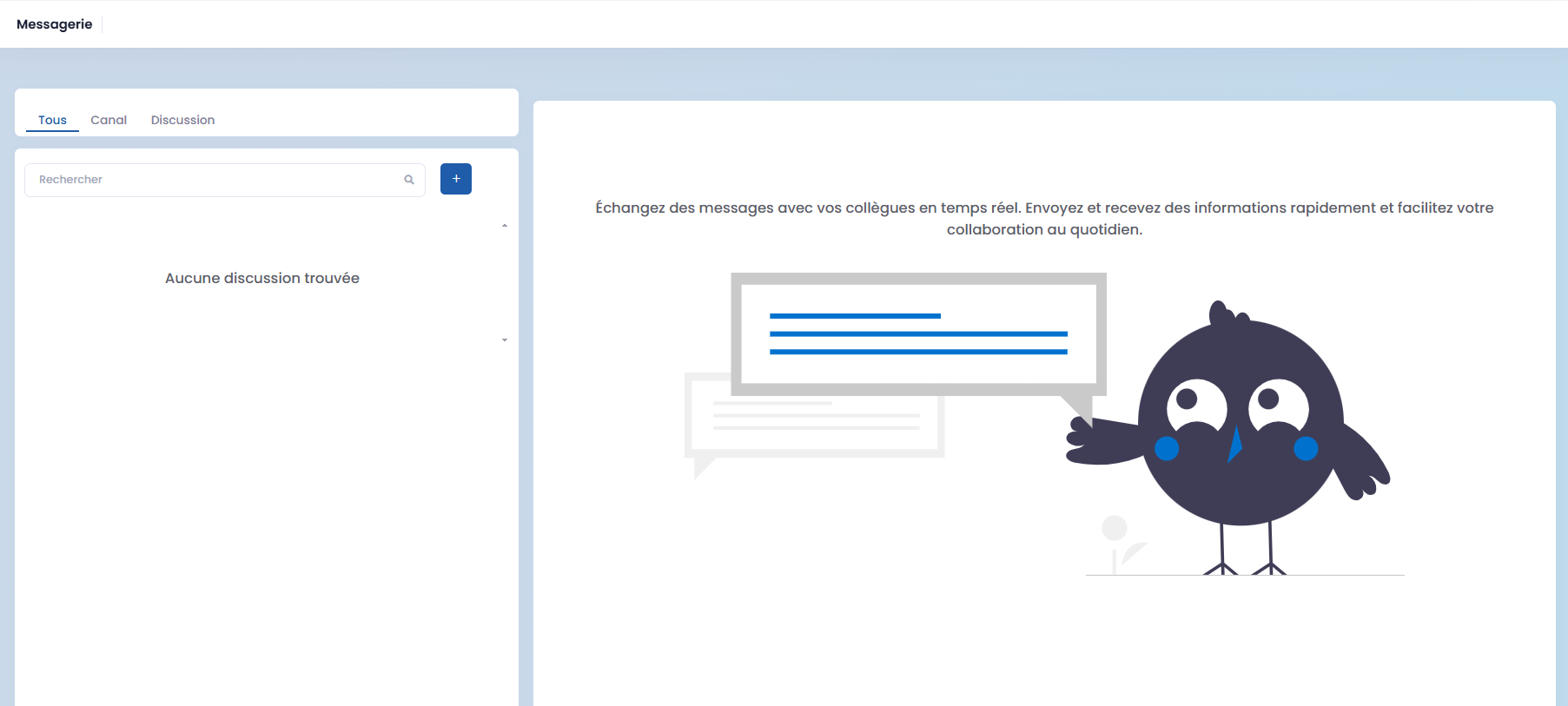Click the scrollbar track between the arrows
The height and width of the screenshot is (706, 1568).
[505, 282]
